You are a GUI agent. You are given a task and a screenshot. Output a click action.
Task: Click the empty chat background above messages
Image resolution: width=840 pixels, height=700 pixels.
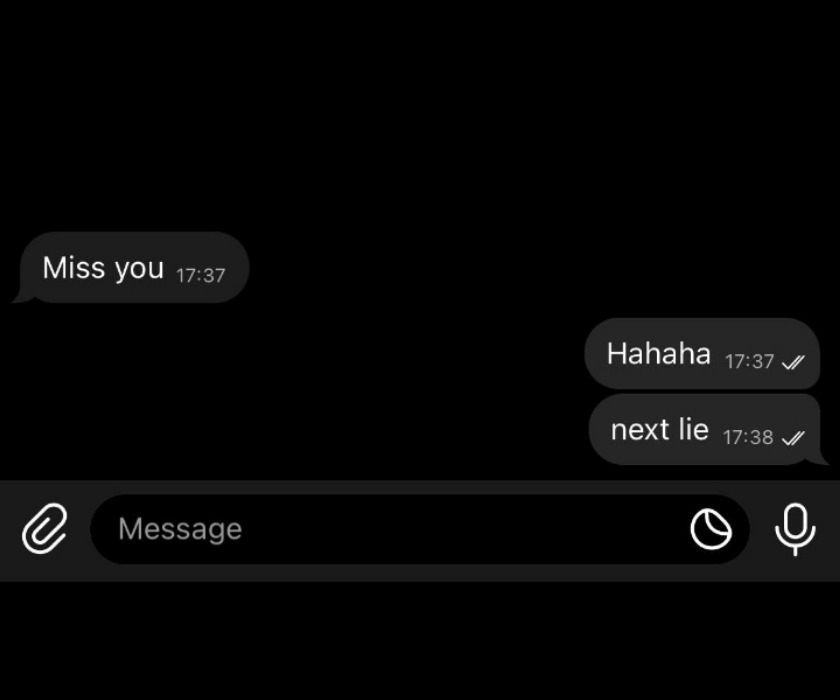[420, 112]
